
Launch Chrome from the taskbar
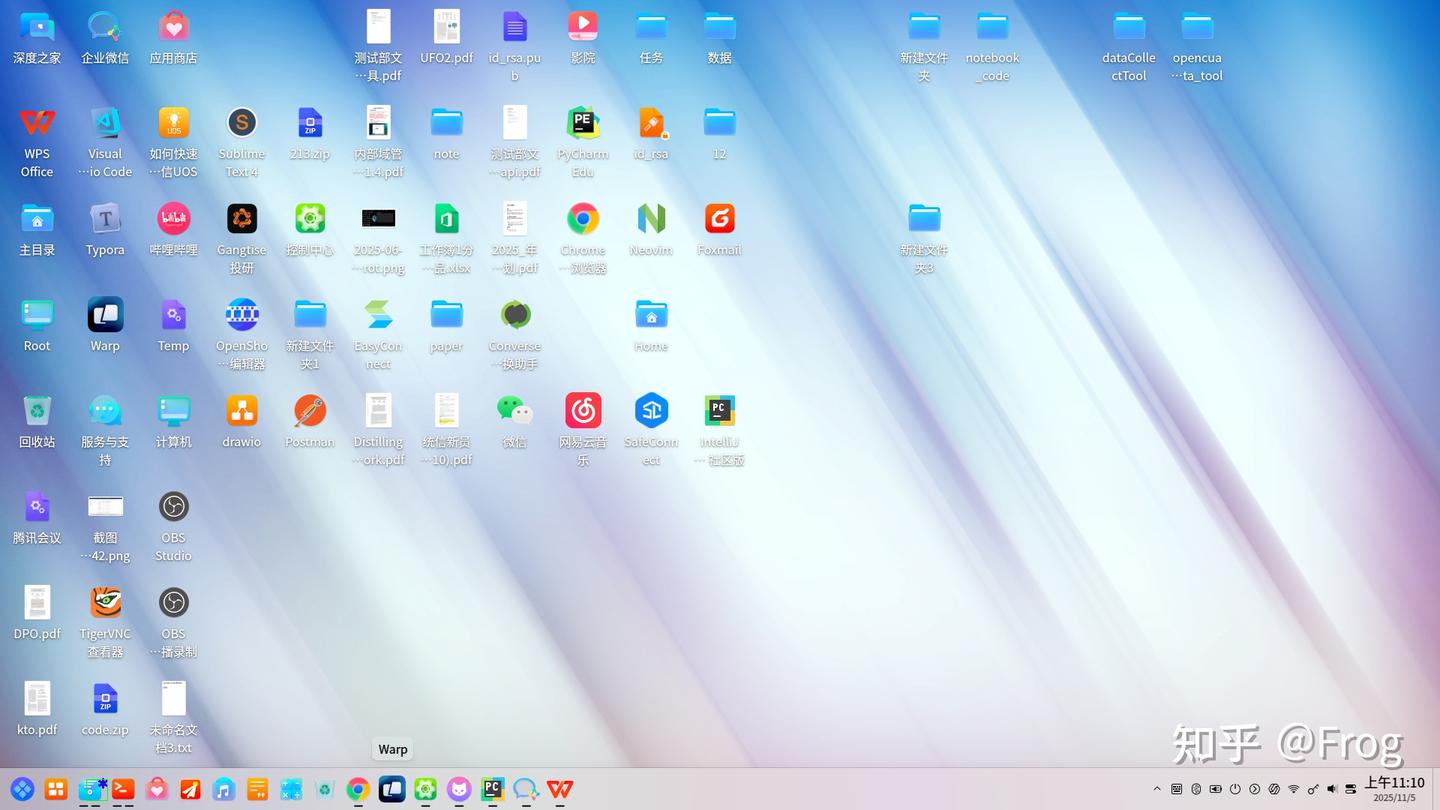pyautogui.click(x=358, y=789)
